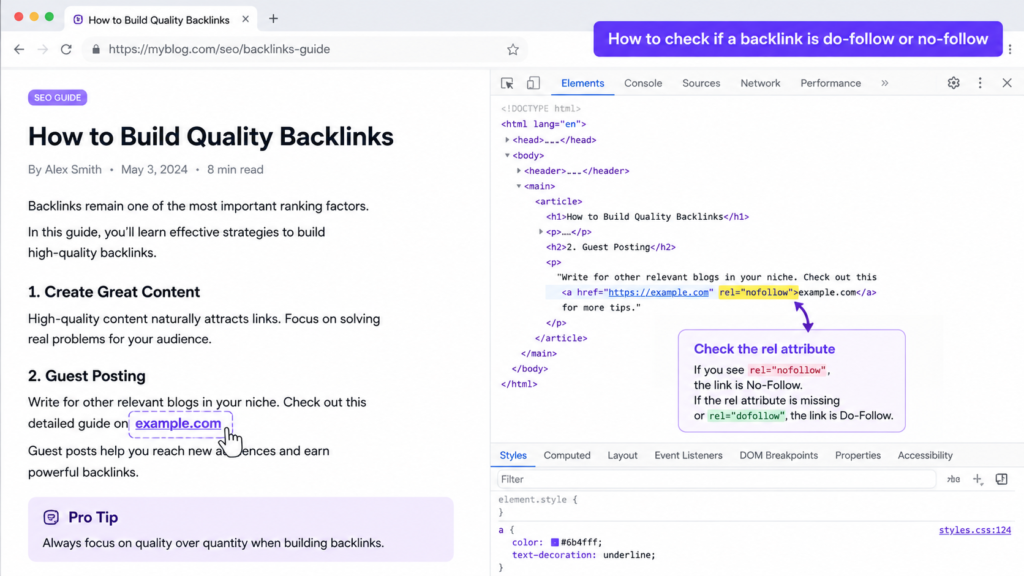Click the 1. Create Great Content heading
Screen dimensions: 1024x576
114,292
